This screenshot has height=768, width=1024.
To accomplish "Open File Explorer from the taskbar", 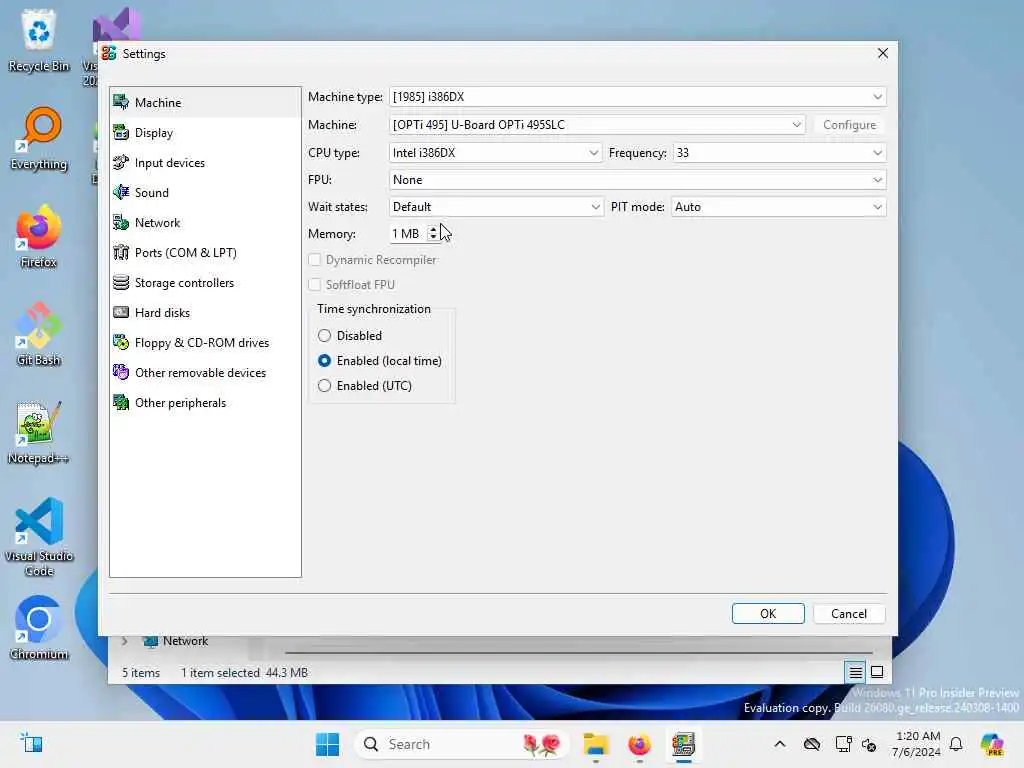I will (596, 744).
